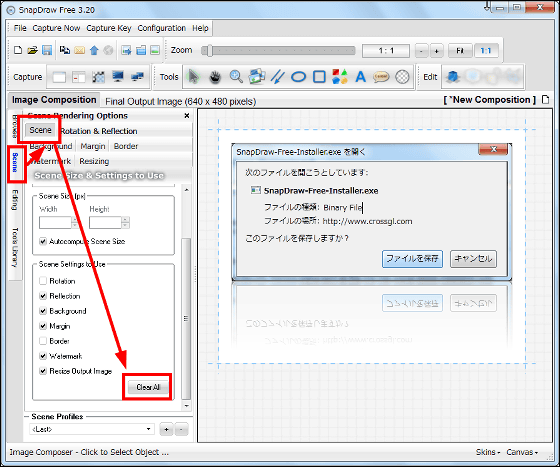Choose the checkered region capture icon
This screenshot has width=560, height=467.
pyautogui.click(x=98, y=77)
